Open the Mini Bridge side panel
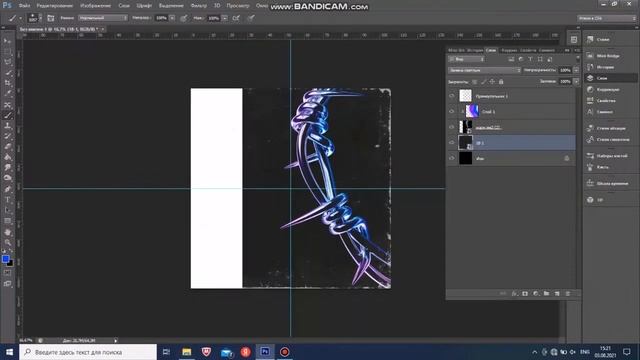Screen dimensions: 640x360 [608, 56]
